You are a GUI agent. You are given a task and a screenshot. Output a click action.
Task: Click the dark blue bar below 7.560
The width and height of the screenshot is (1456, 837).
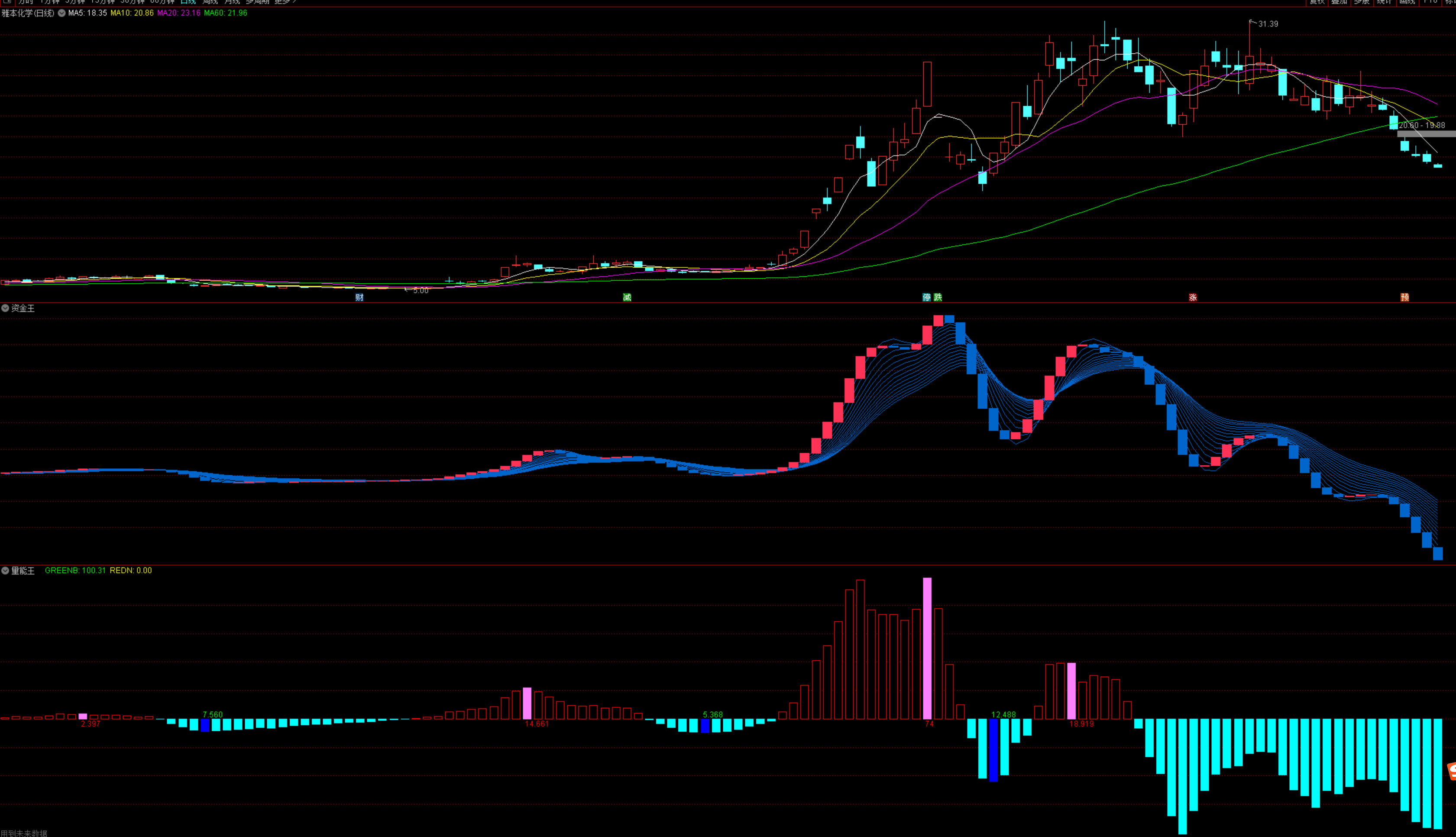[x=205, y=725]
